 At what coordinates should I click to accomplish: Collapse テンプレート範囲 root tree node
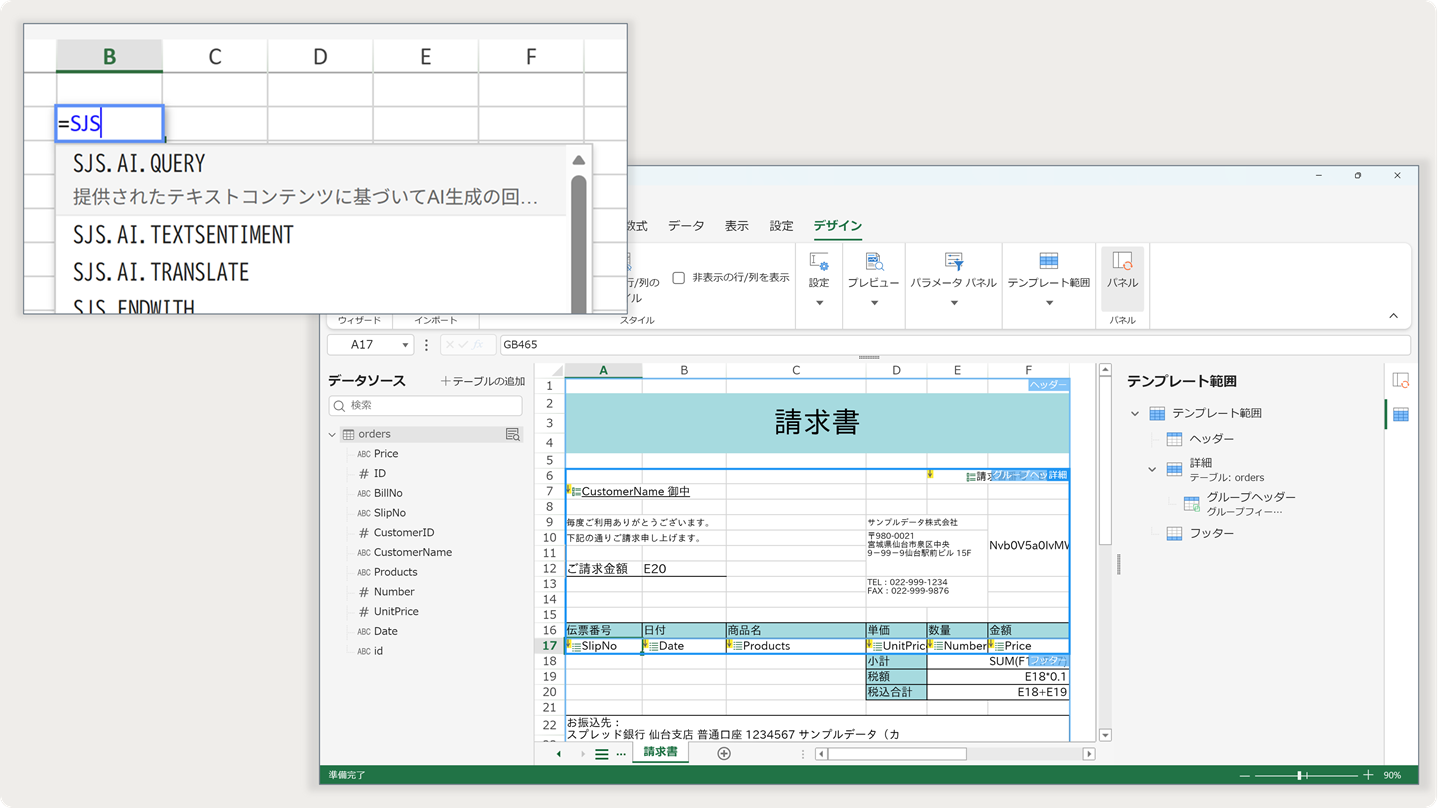pyautogui.click(x=1135, y=413)
